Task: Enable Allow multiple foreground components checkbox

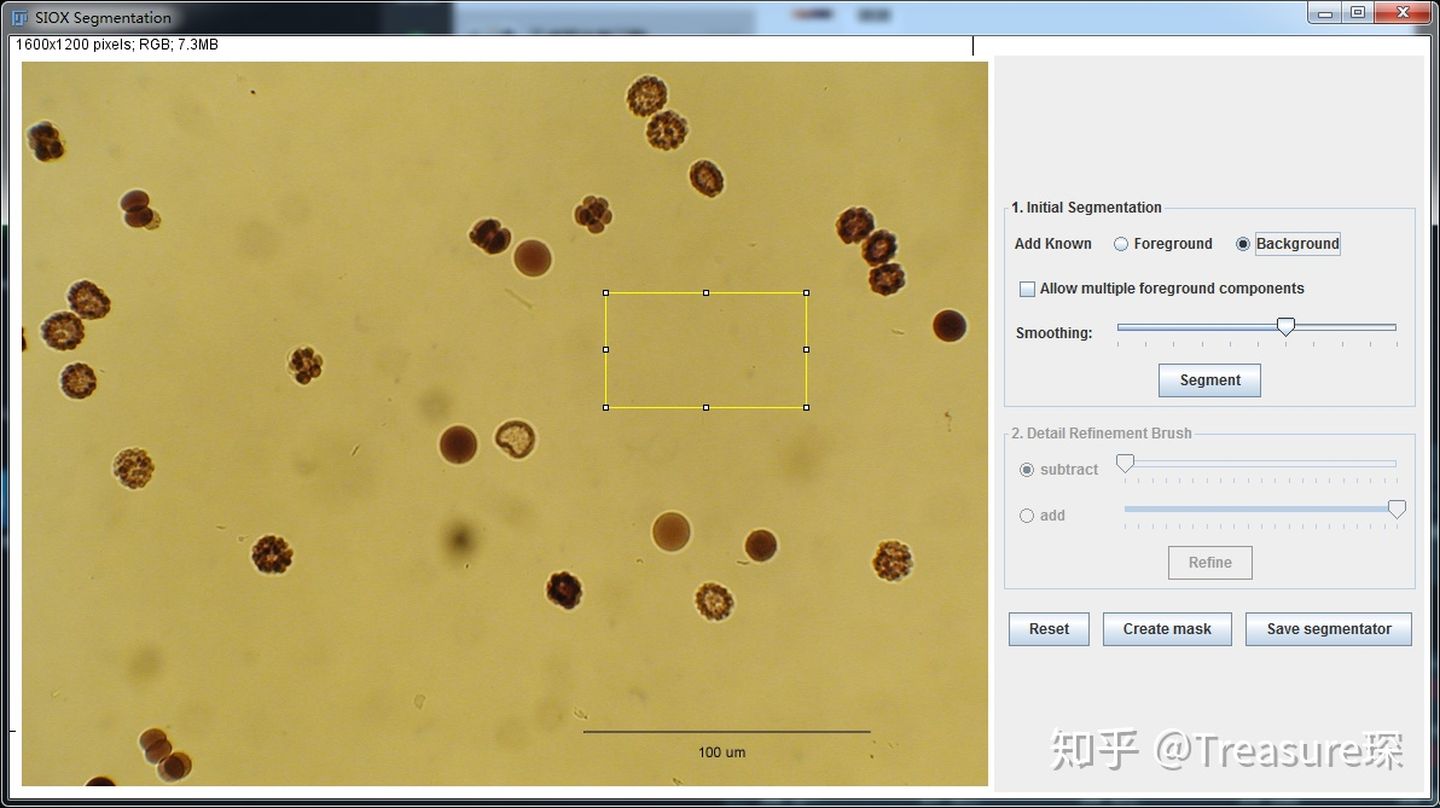Action: pyautogui.click(x=1027, y=289)
